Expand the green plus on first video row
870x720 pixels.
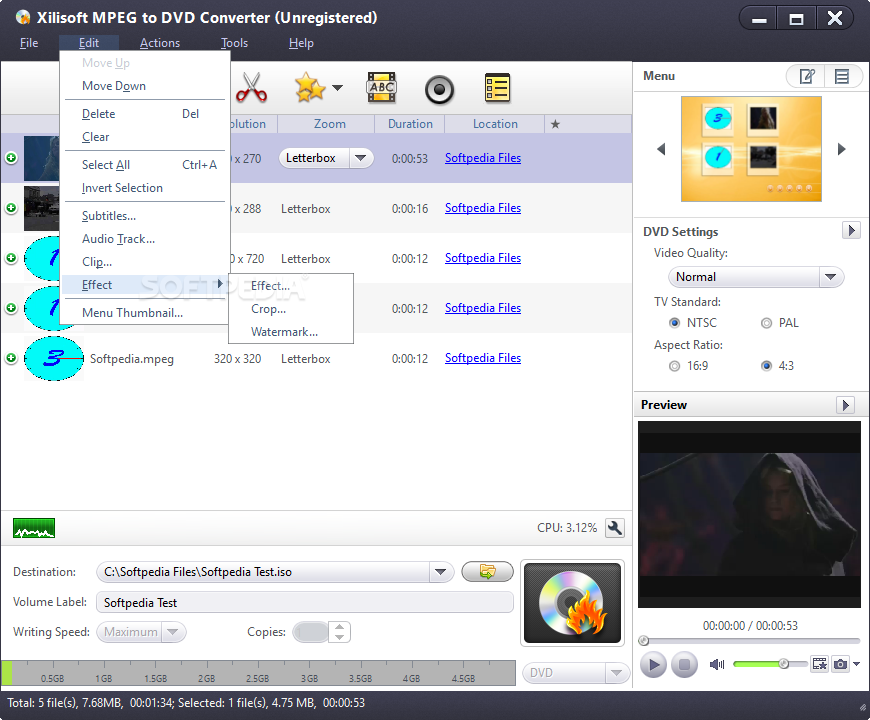(x=11, y=158)
